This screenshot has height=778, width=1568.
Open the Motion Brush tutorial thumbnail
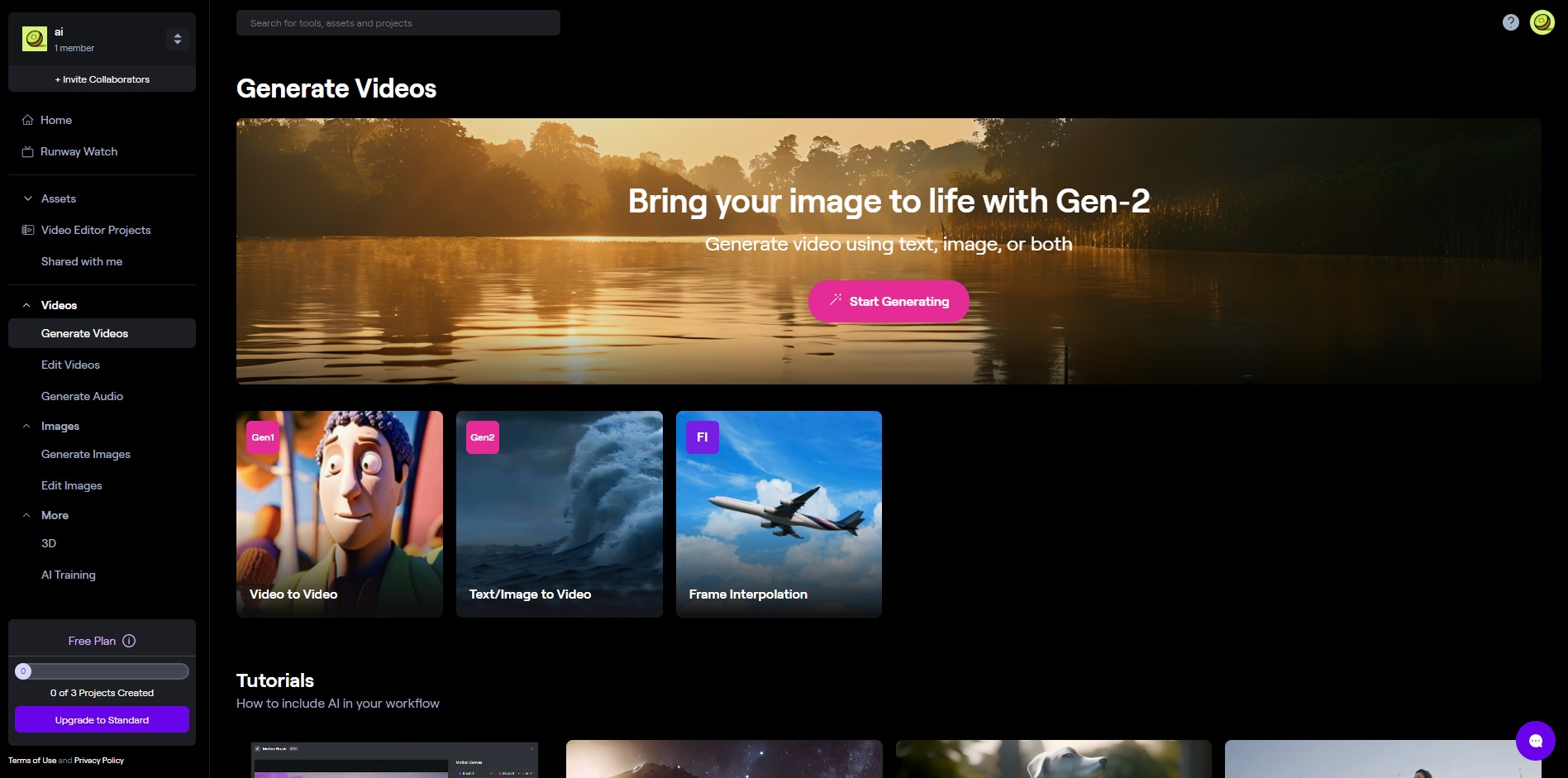394,759
